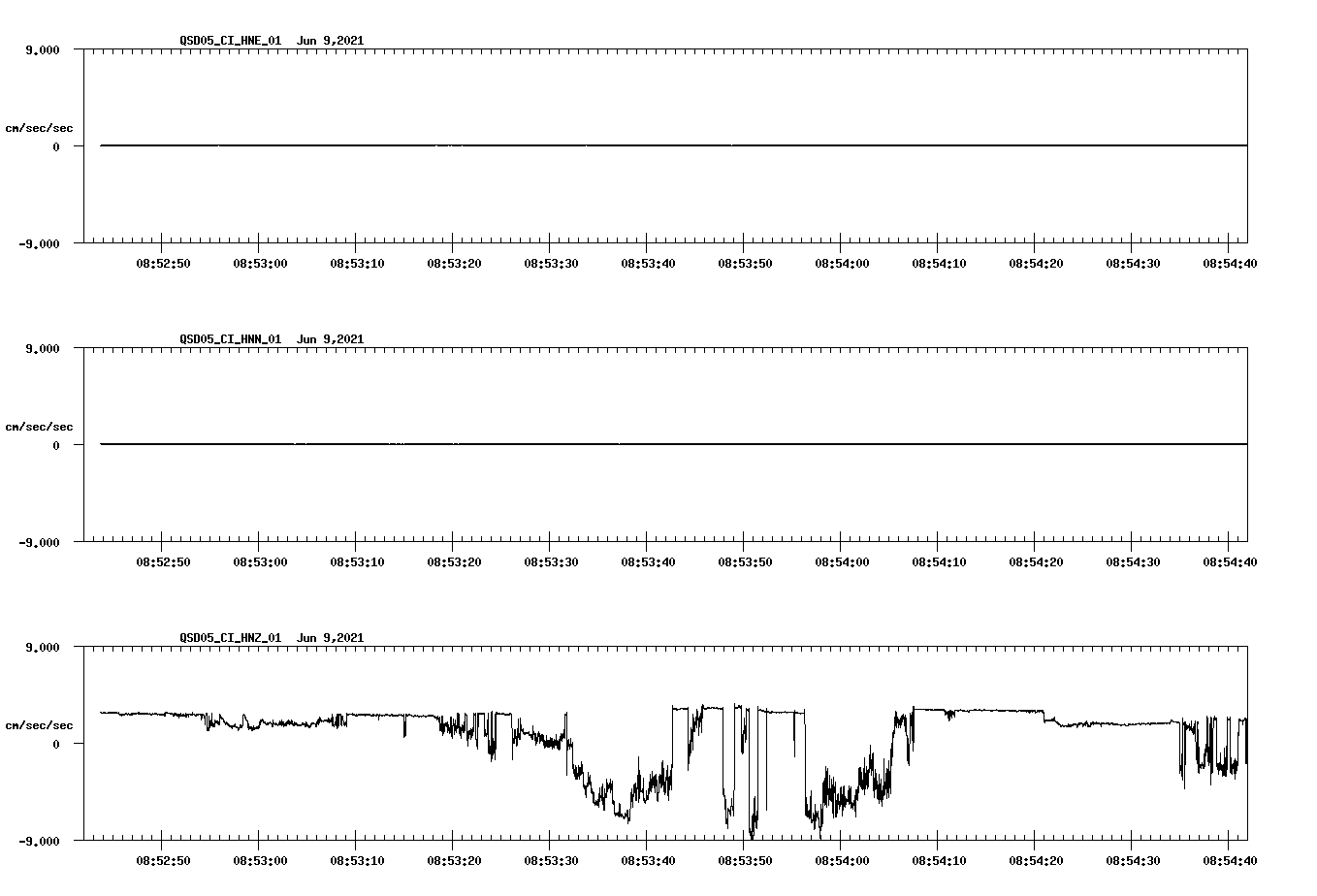Click the QSD05_CI_HNN_01 Jun 9,2021 title
Screen dimensions: 1317x896
[x=272, y=339]
